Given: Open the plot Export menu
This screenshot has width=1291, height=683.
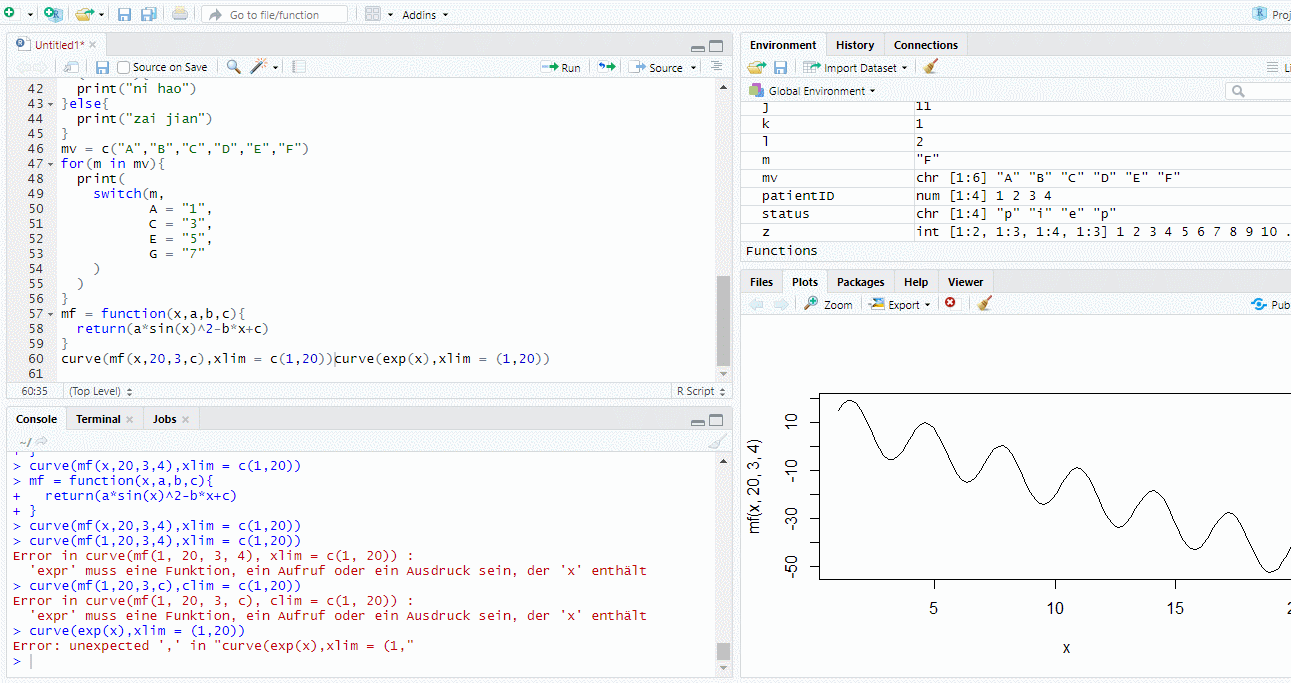Looking at the screenshot, I should click(900, 304).
